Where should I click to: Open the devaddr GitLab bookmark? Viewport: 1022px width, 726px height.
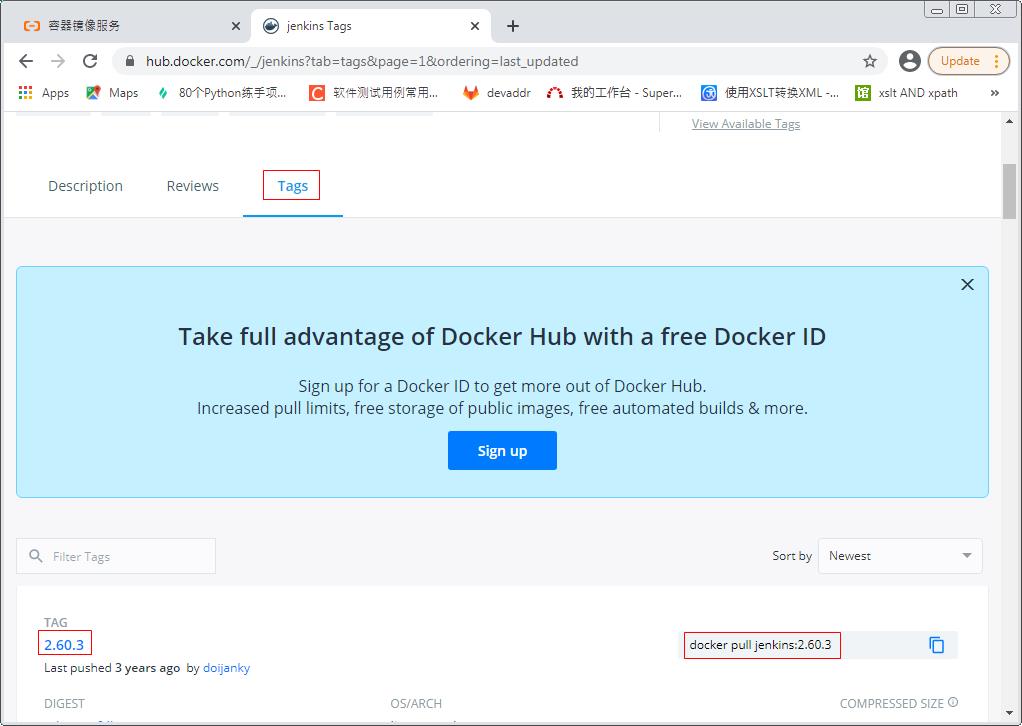(497, 93)
